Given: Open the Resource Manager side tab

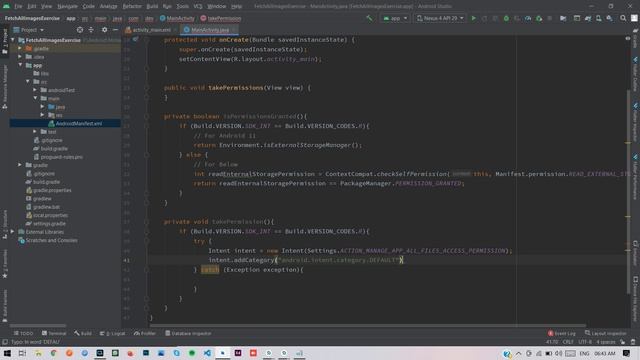Looking at the screenshot, I should point(5,87).
